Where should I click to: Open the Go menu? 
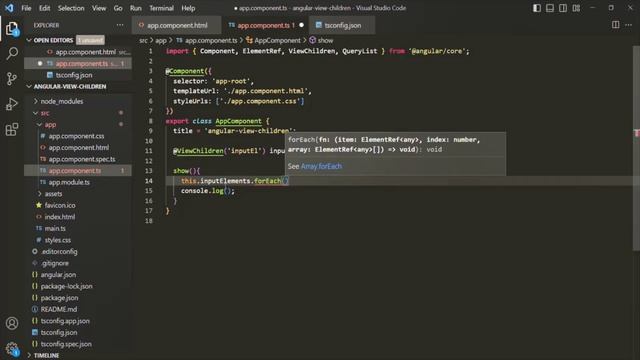point(118,8)
